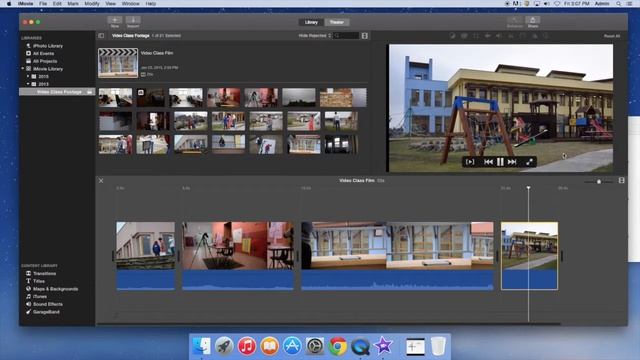The image size is (640, 360).
Task: Open the iMovie menu
Action: 25,3
